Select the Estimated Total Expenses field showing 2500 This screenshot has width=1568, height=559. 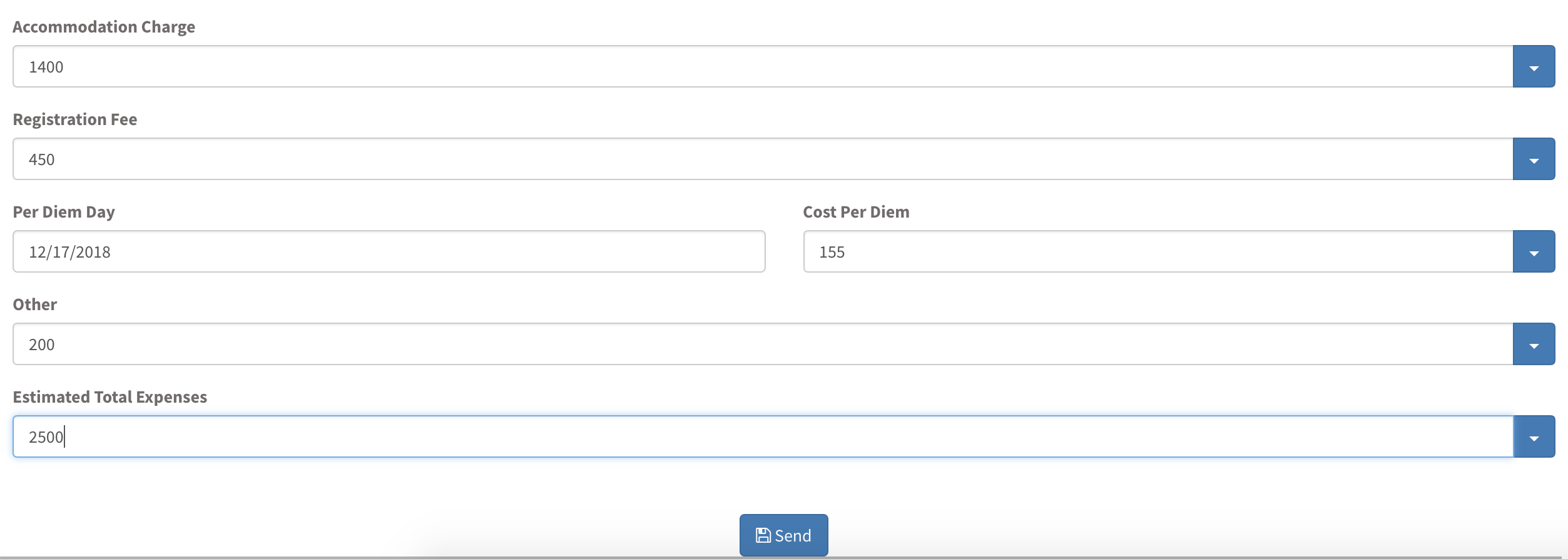[763, 436]
